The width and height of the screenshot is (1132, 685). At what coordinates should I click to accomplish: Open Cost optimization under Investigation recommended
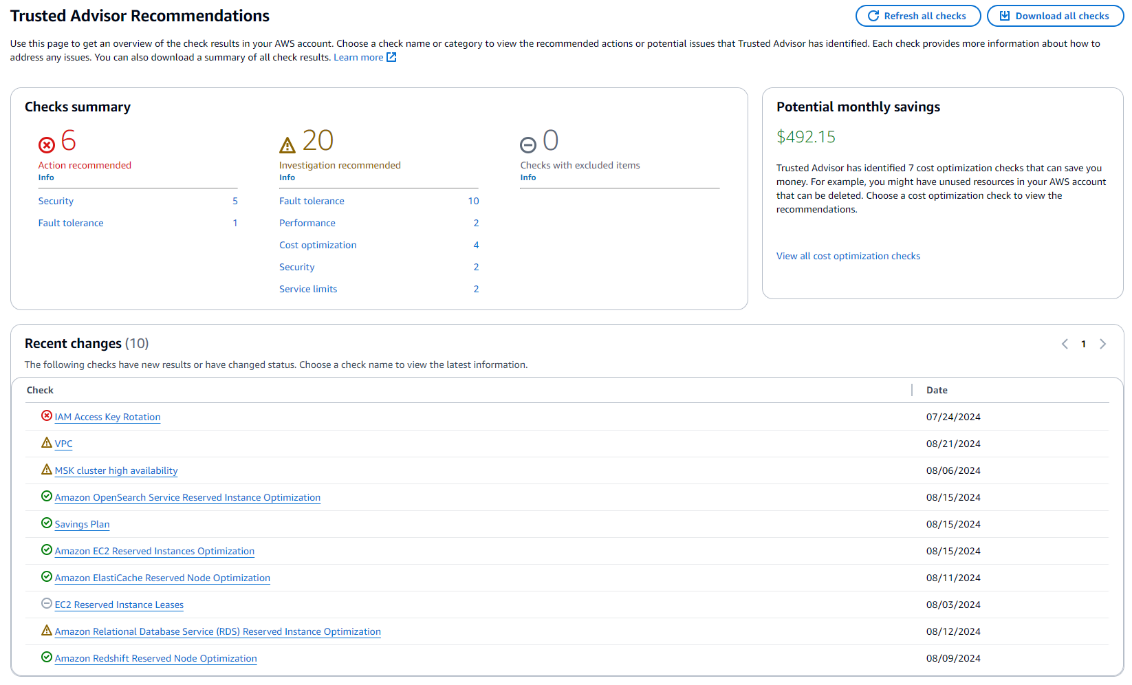318,245
